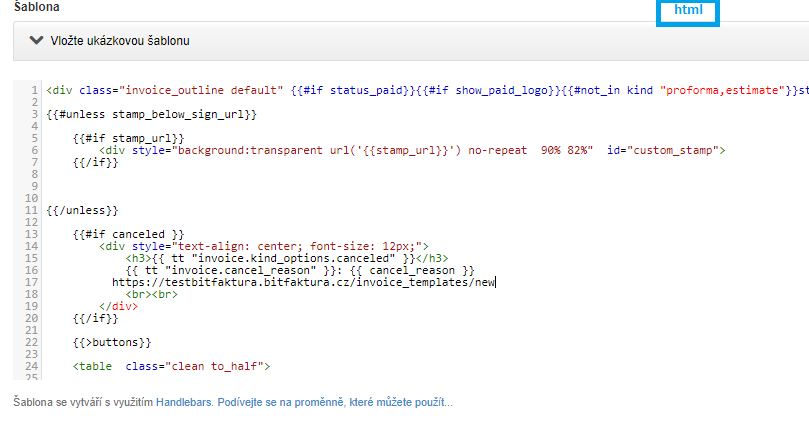Click the {{/unless}} line
Viewport: 809px width, 421px height.
click(83, 210)
